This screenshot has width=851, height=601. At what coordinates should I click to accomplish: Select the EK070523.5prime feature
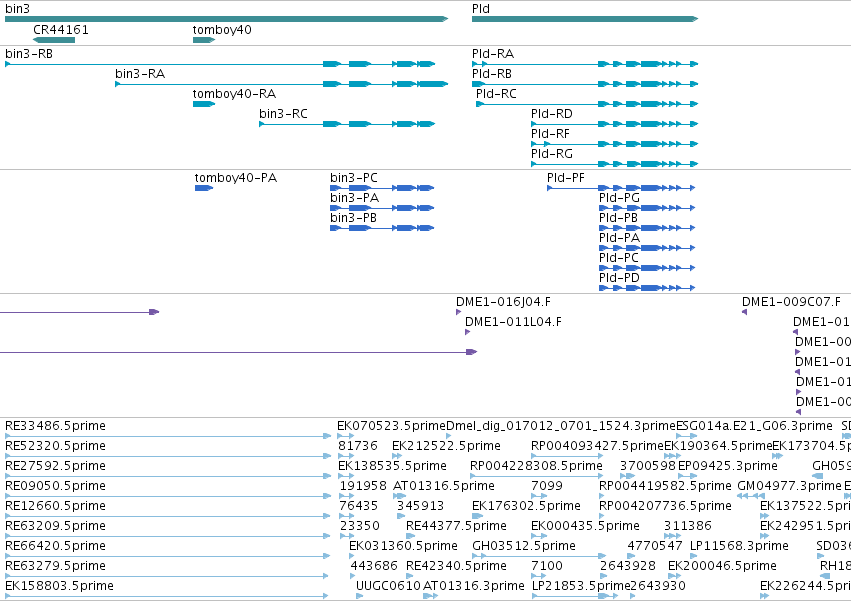(x=345, y=436)
